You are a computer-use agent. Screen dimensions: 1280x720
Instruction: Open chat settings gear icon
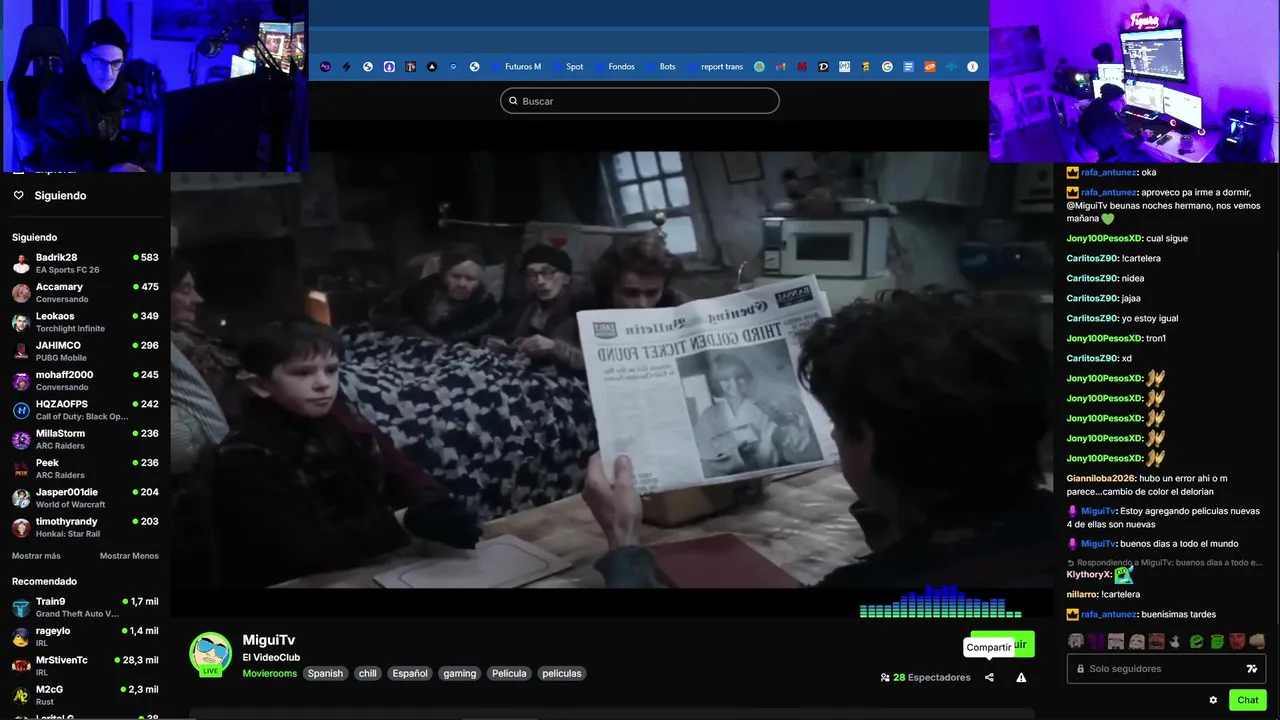(1213, 700)
